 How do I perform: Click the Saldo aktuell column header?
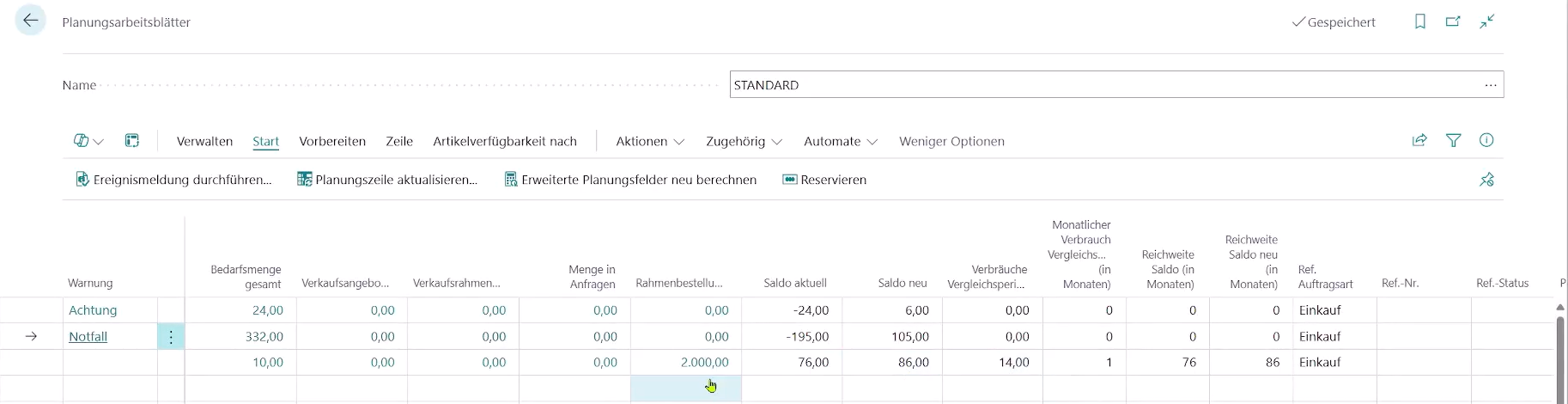(795, 283)
